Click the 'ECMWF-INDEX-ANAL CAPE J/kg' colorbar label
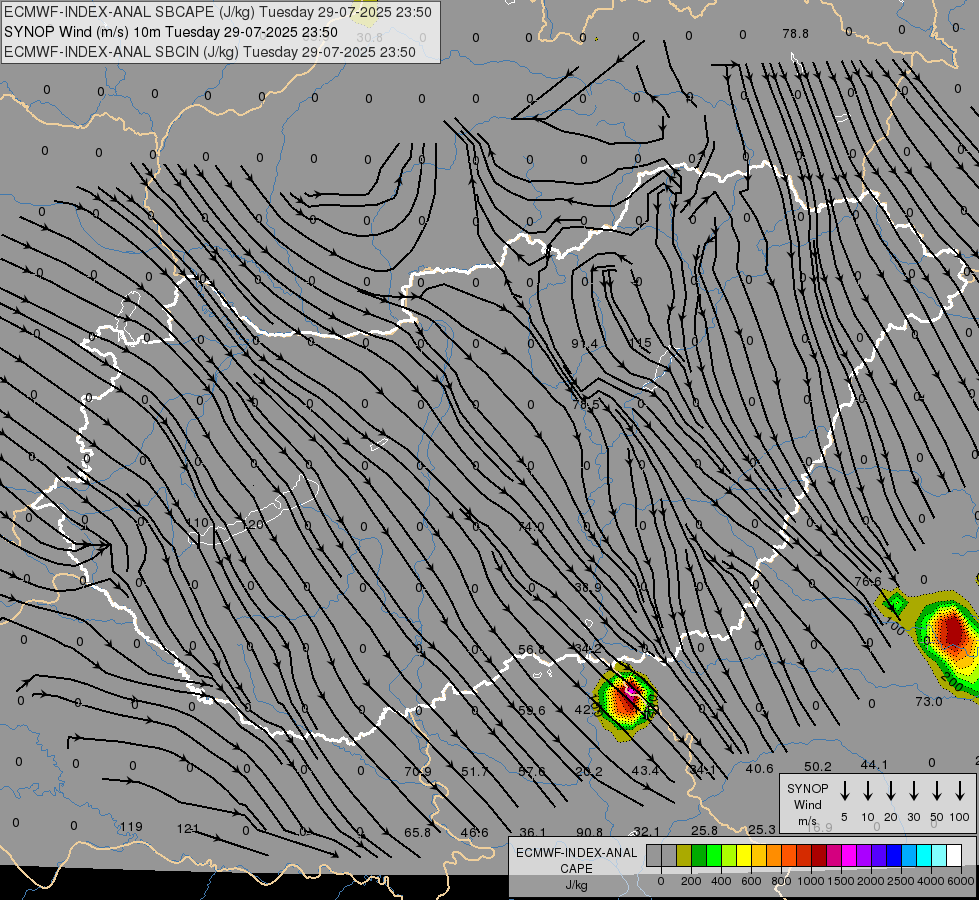 (x=576, y=868)
